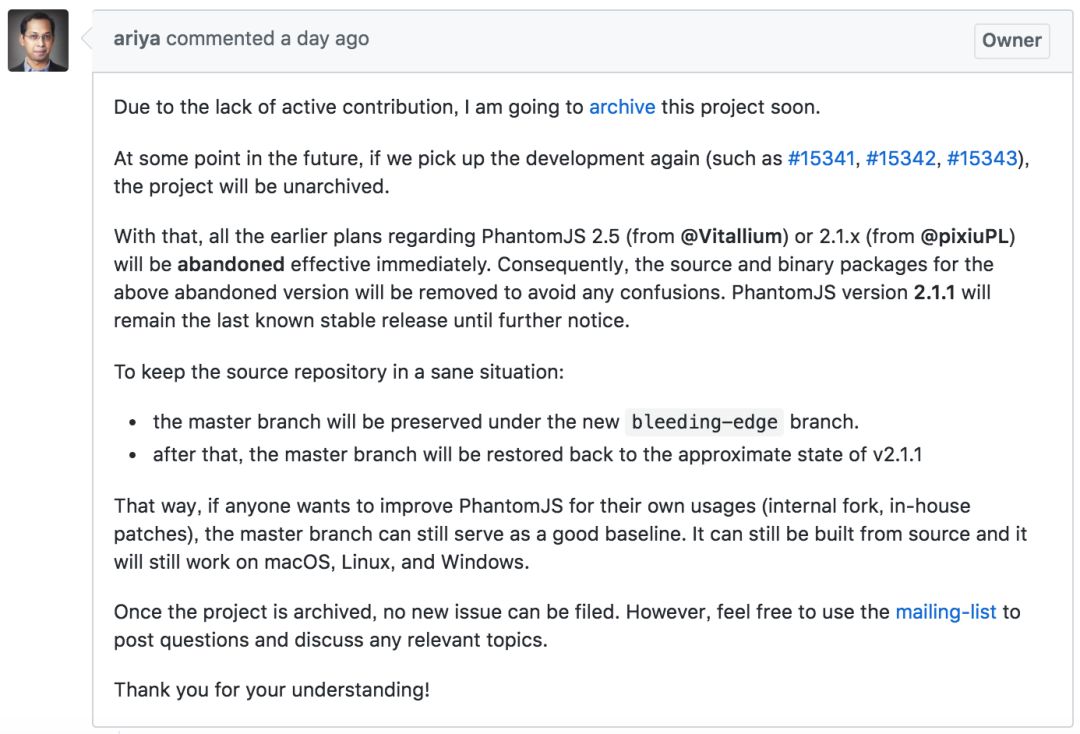Click the bold word 'abandoned'
This screenshot has width=1080, height=734.
pyautogui.click(x=231, y=265)
